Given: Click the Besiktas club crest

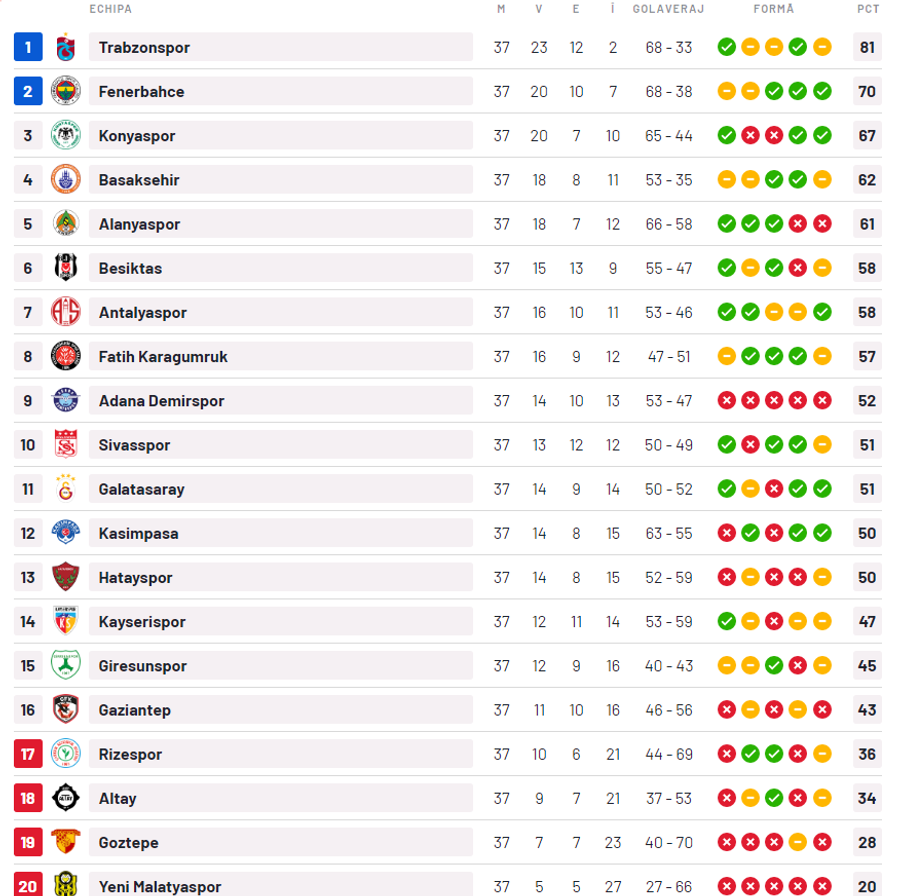Looking at the screenshot, I should (65, 267).
